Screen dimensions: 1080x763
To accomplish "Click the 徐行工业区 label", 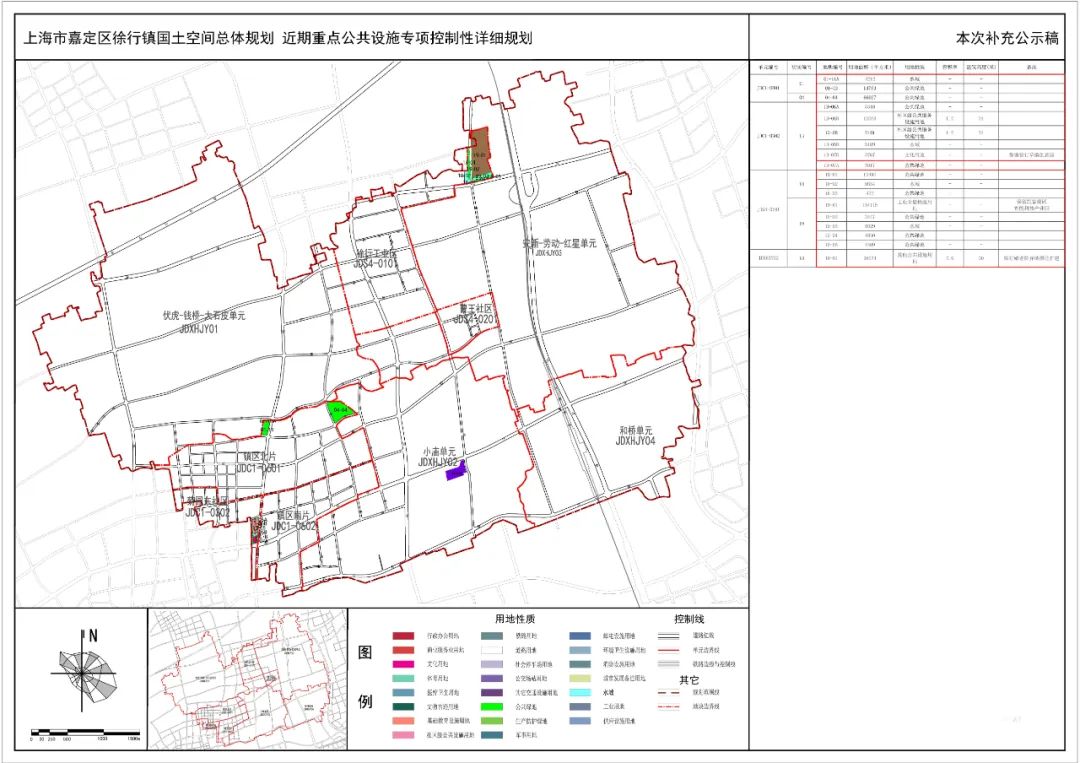I will coord(376,253).
